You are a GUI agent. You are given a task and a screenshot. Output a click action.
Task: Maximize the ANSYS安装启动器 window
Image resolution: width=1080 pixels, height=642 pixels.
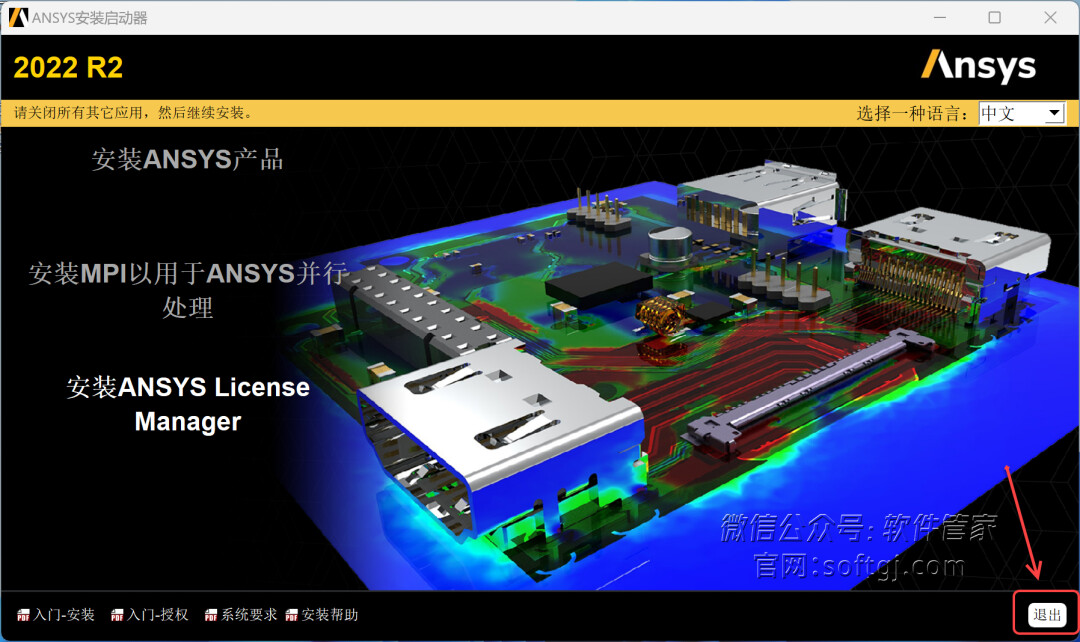pos(995,17)
